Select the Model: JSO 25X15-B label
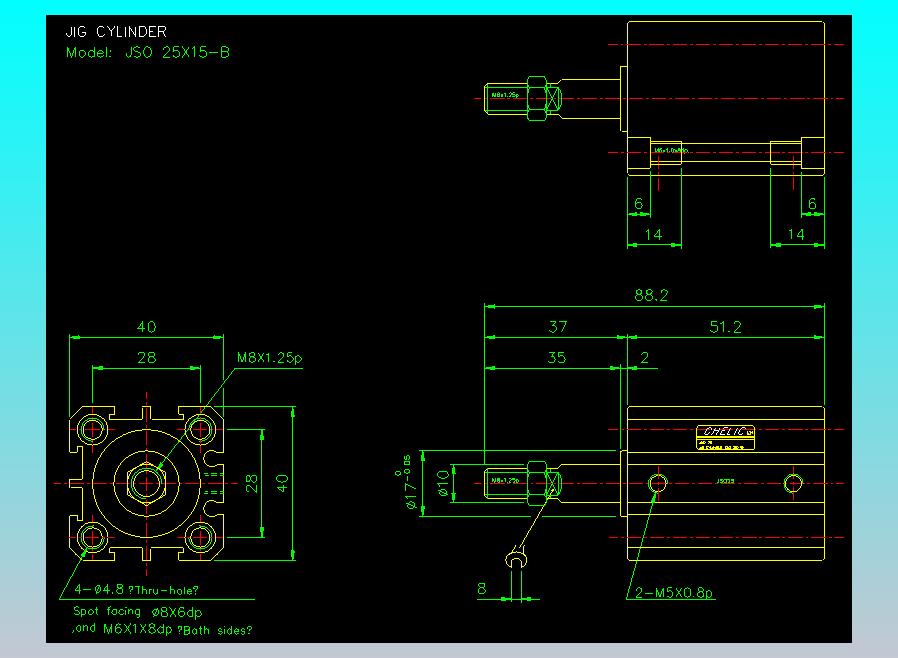The height and width of the screenshot is (658, 898). click(147, 52)
